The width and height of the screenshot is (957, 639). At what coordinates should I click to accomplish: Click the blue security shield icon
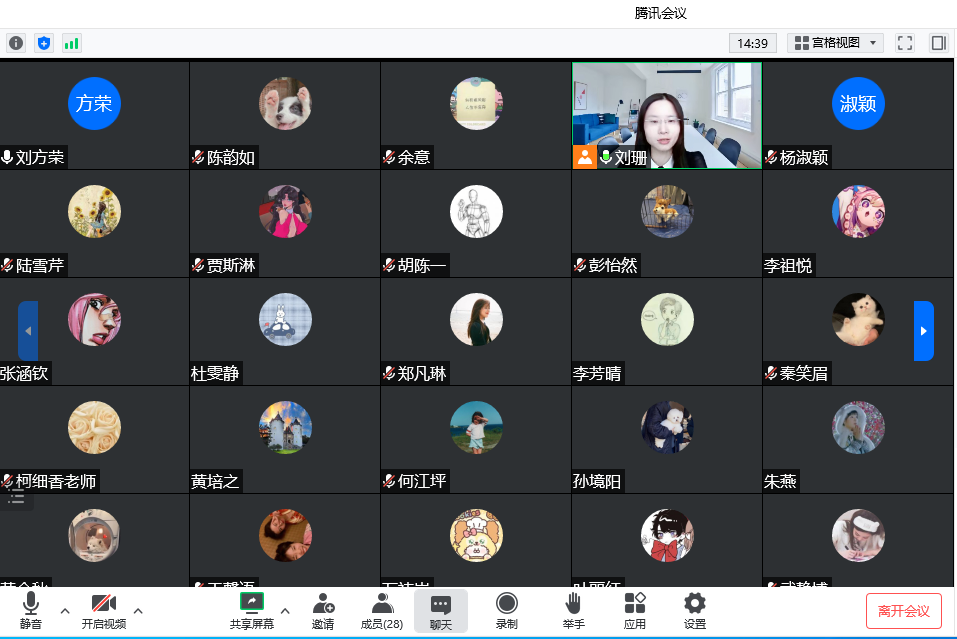tap(43, 43)
